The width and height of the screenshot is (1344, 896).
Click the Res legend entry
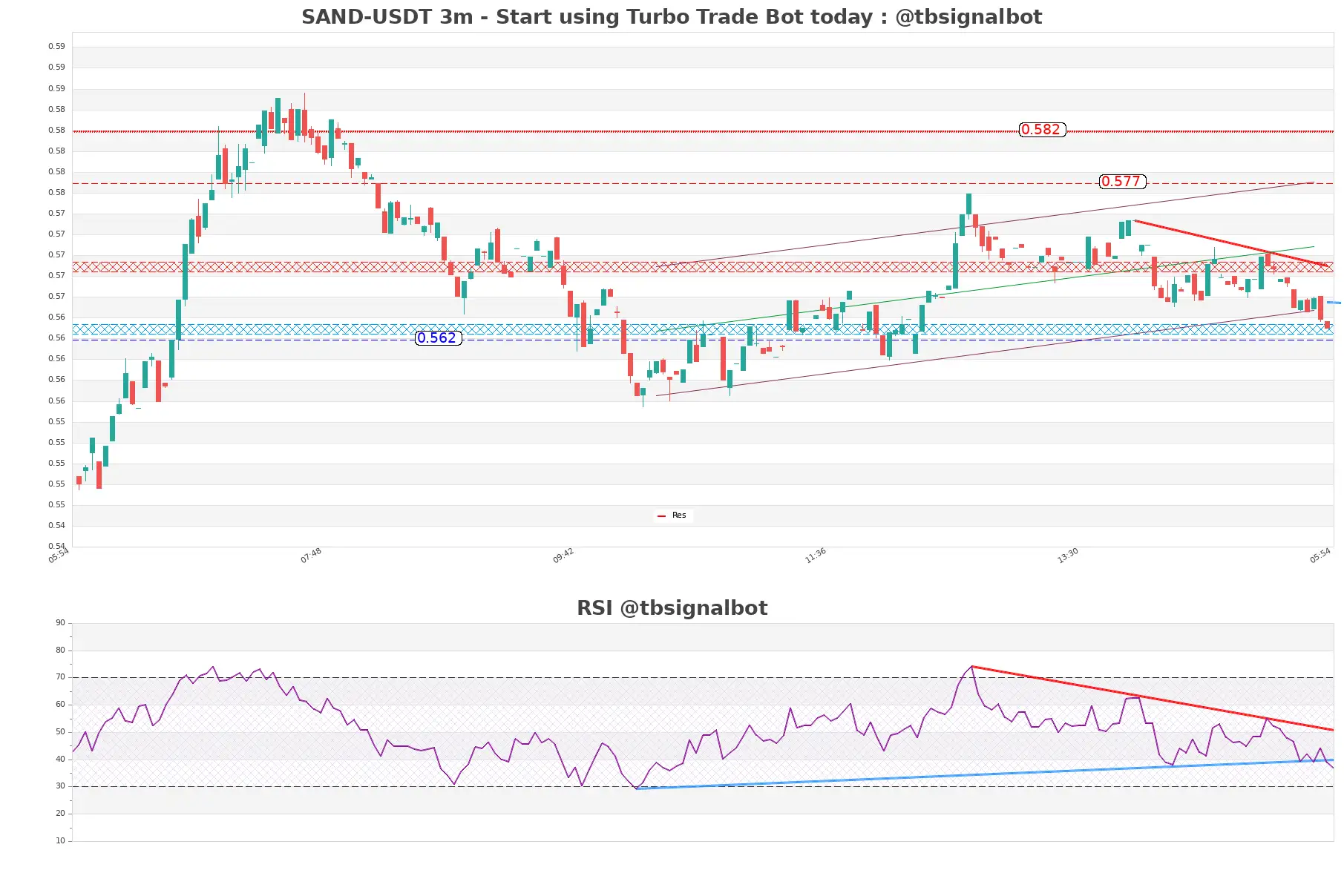[x=672, y=515]
